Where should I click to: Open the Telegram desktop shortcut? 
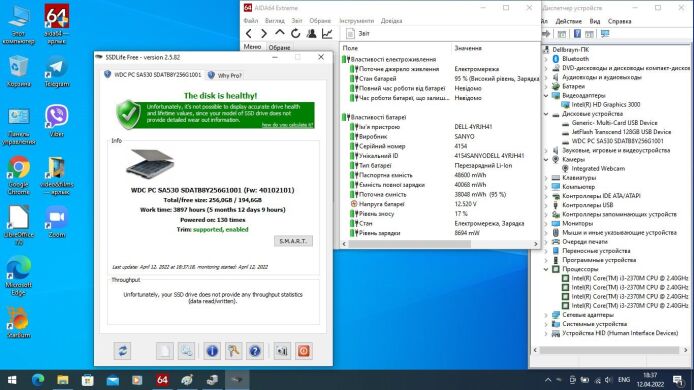(57, 72)
